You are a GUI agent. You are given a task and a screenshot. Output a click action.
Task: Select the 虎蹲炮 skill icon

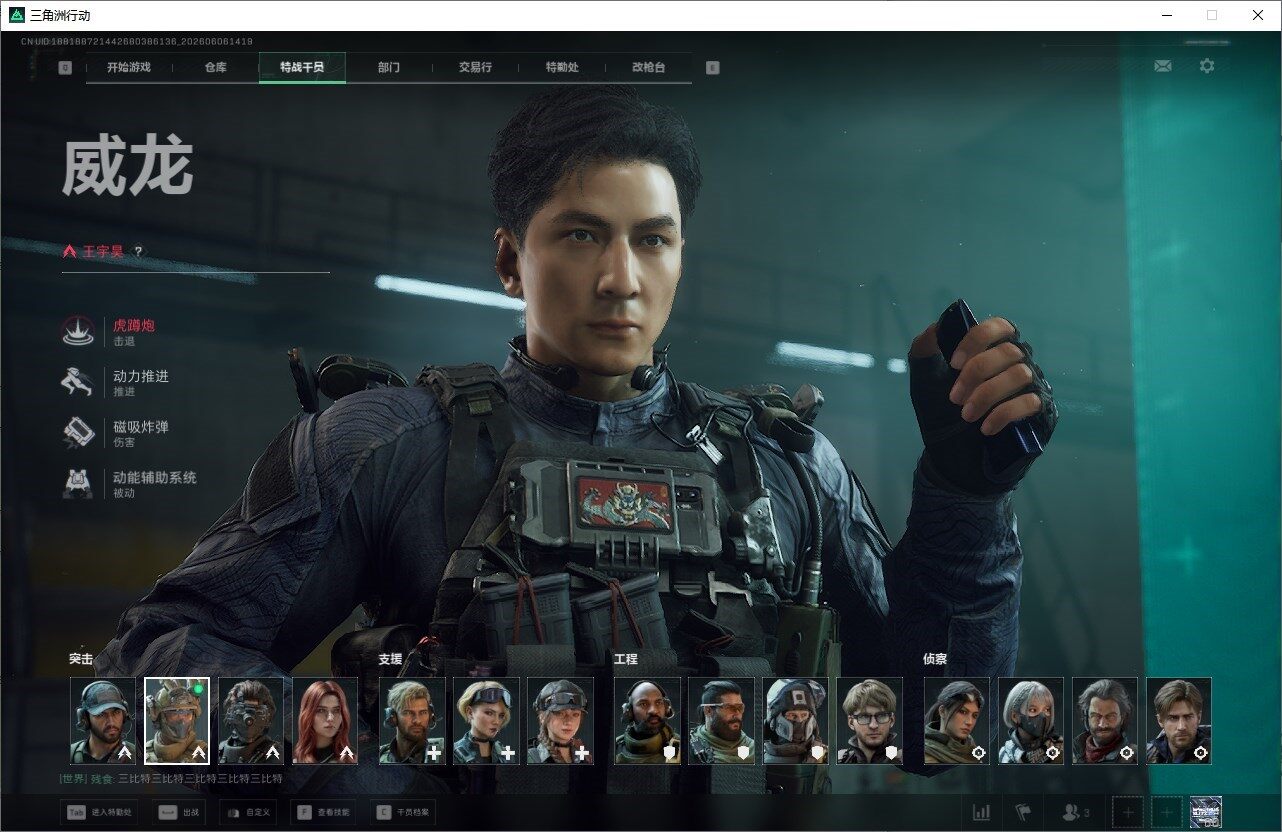tap(78, 332)
